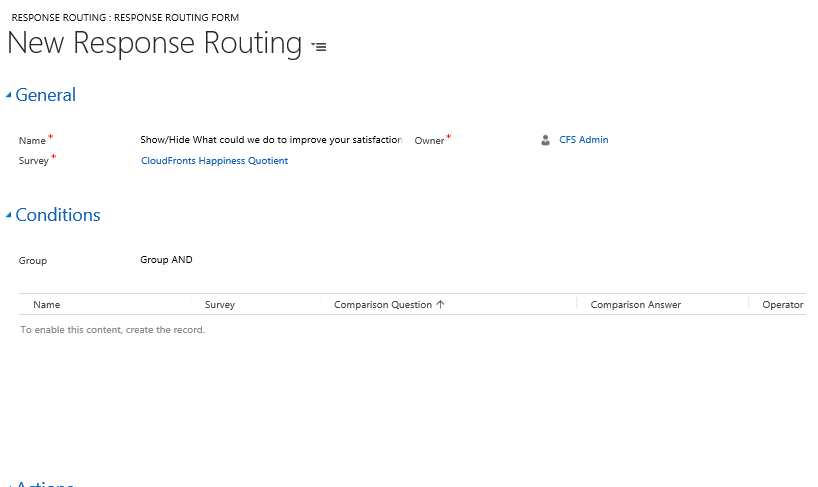
Task: Sort grid by Survey column header
Action: 220,304
